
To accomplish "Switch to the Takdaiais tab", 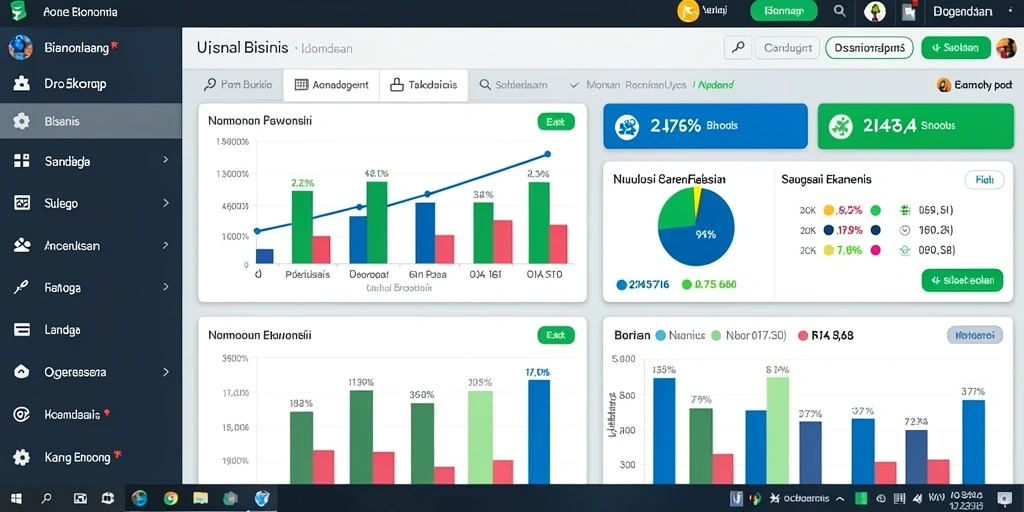I will [423, 85].
